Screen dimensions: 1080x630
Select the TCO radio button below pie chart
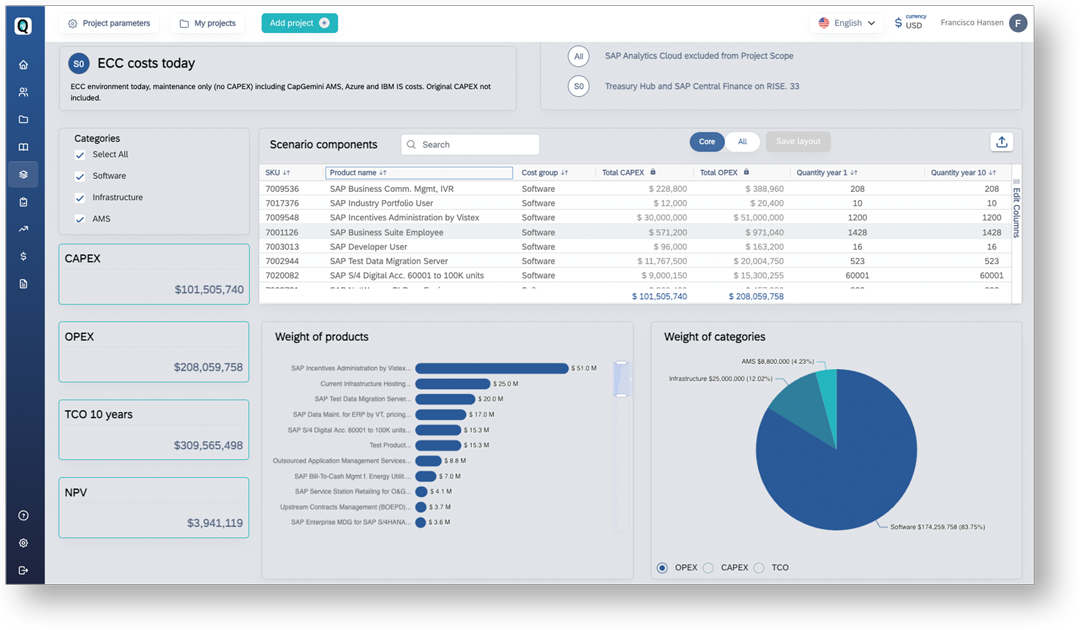[x=760, y=567]
